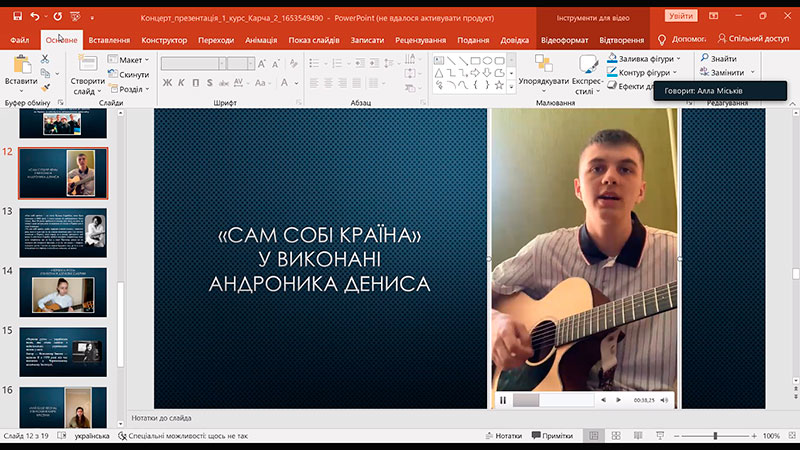
Task: Toggle Bold (Ж) formatting
Action: point(167,83)
